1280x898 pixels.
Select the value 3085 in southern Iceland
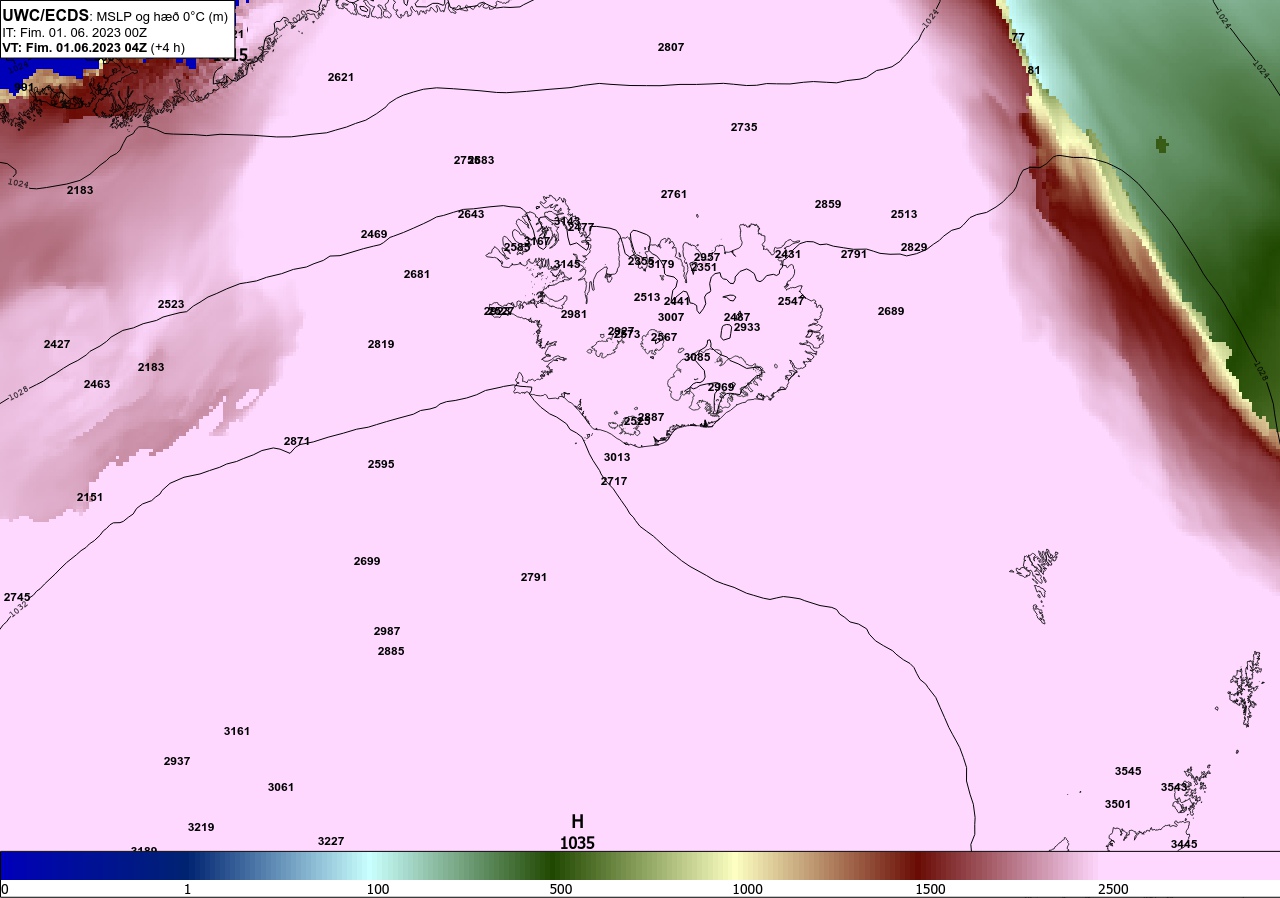coord(697,357)
